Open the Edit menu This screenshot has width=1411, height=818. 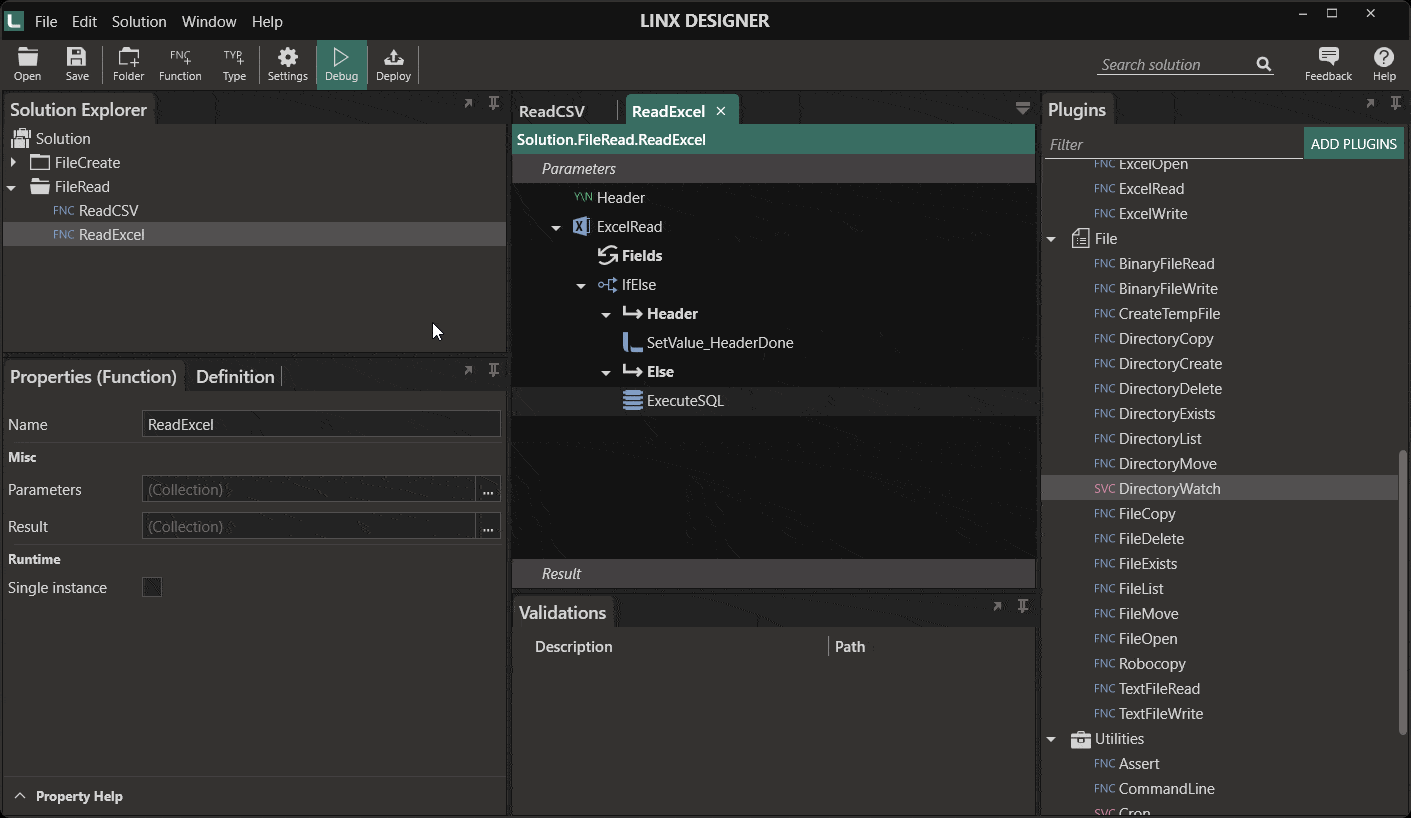84,21
